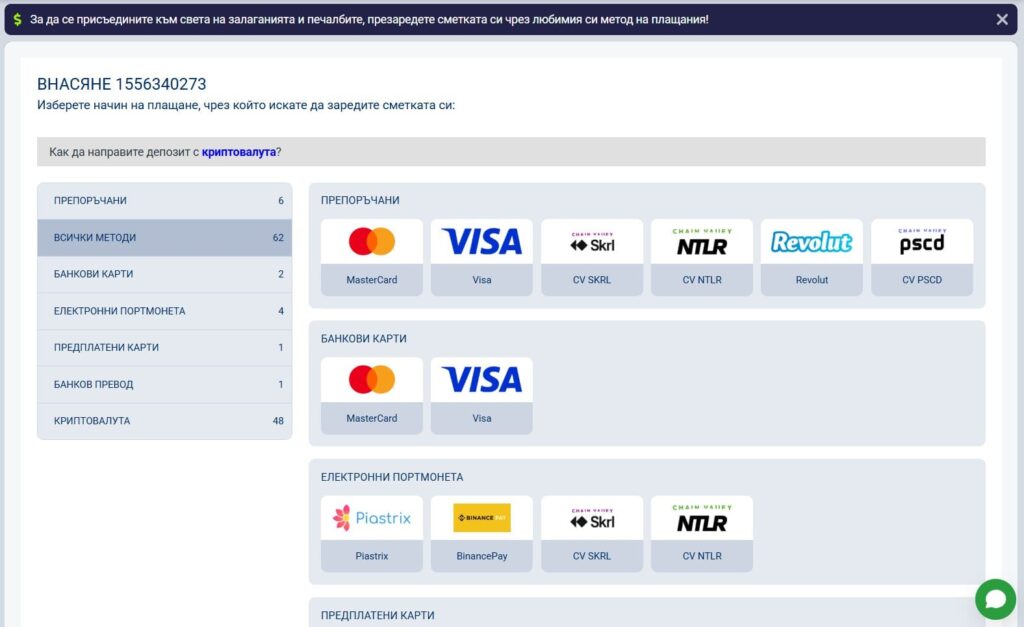Choose Piastrix e-wallet
The height and width of the screenshot is (627, 1024).
click(x=372, y=533)
